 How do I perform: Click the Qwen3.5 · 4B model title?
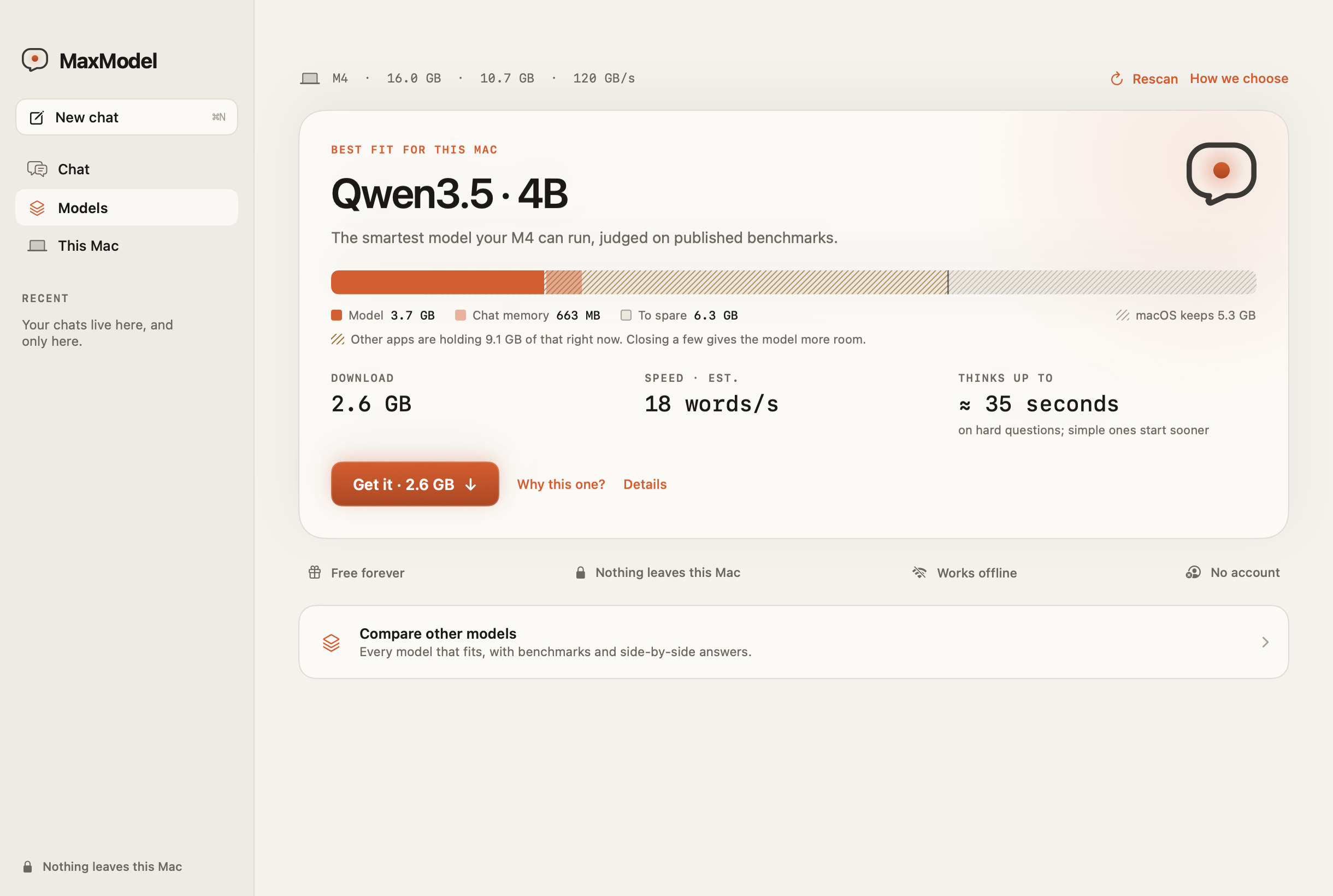point(449,194)
